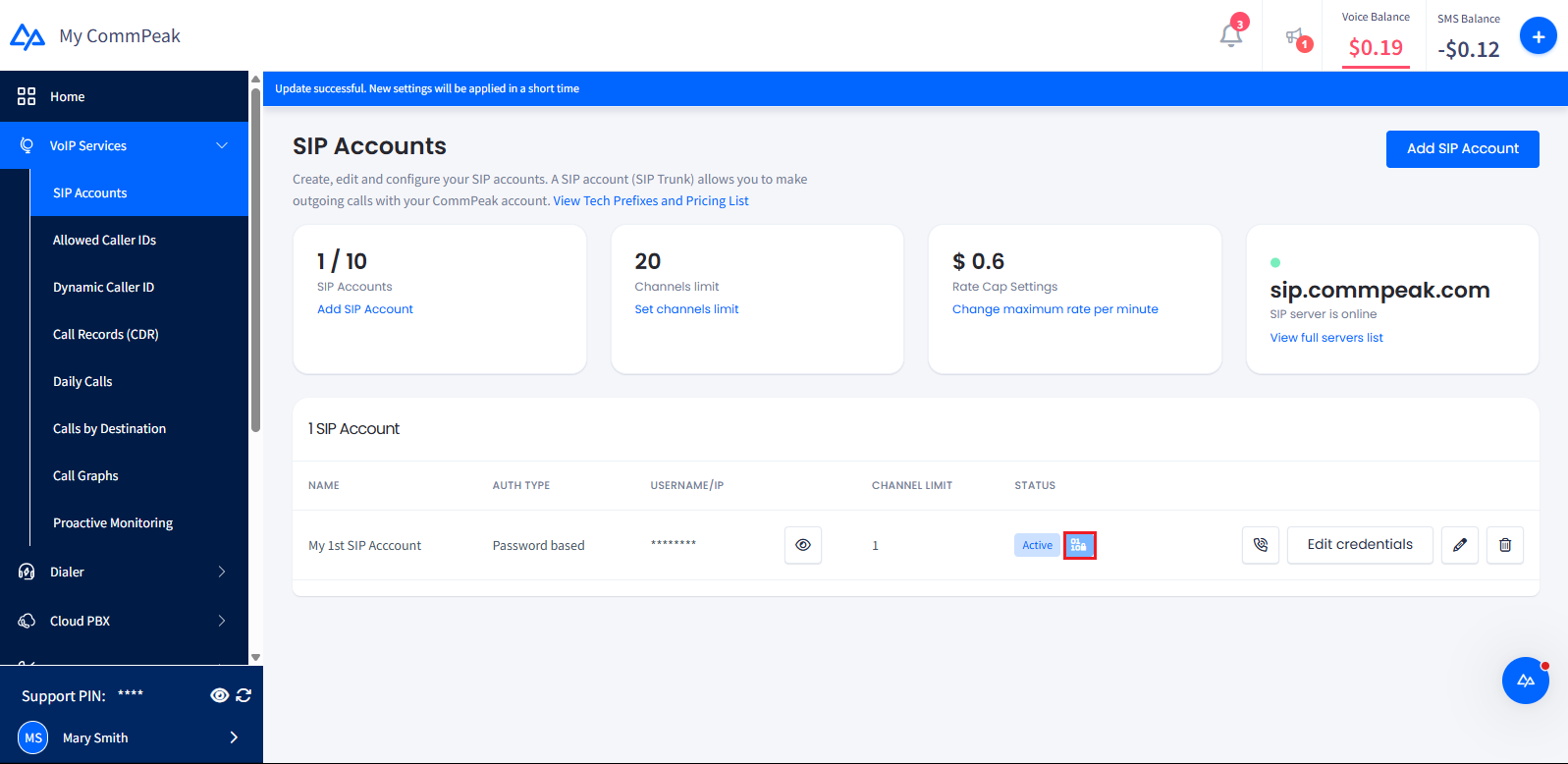Open the announcements megaphone icon
1568x764 pixels.
[1295, 37]
